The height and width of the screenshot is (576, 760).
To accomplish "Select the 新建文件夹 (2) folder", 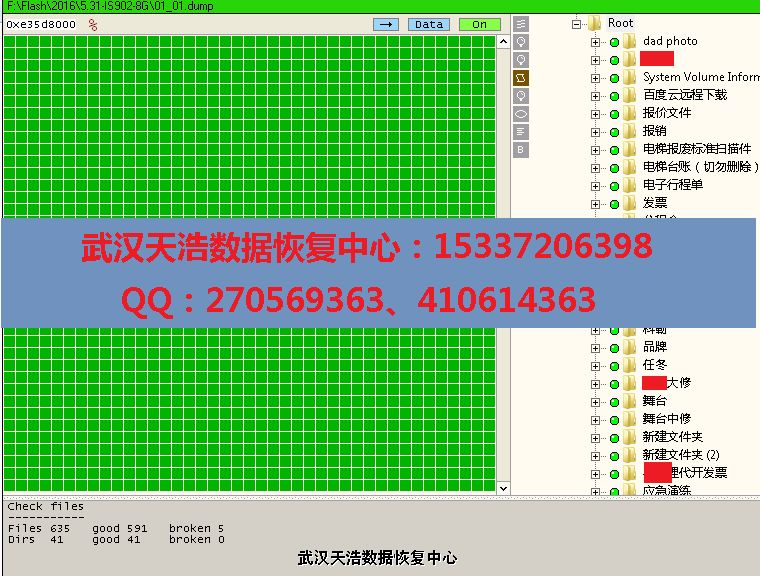I will click(x=694, y=455).
